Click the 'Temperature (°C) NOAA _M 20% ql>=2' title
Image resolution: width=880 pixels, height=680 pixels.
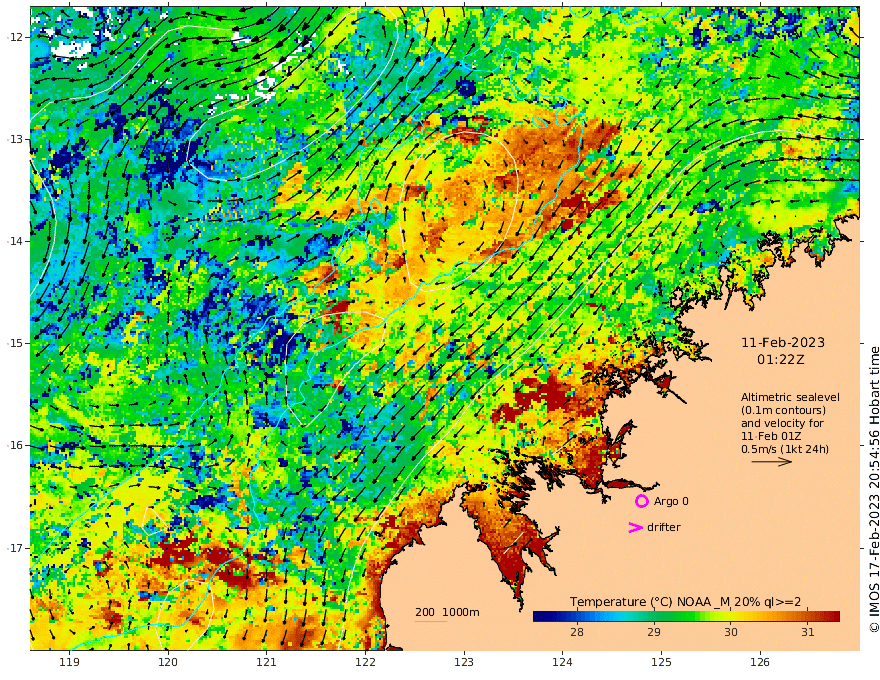[x=685, y=602]
